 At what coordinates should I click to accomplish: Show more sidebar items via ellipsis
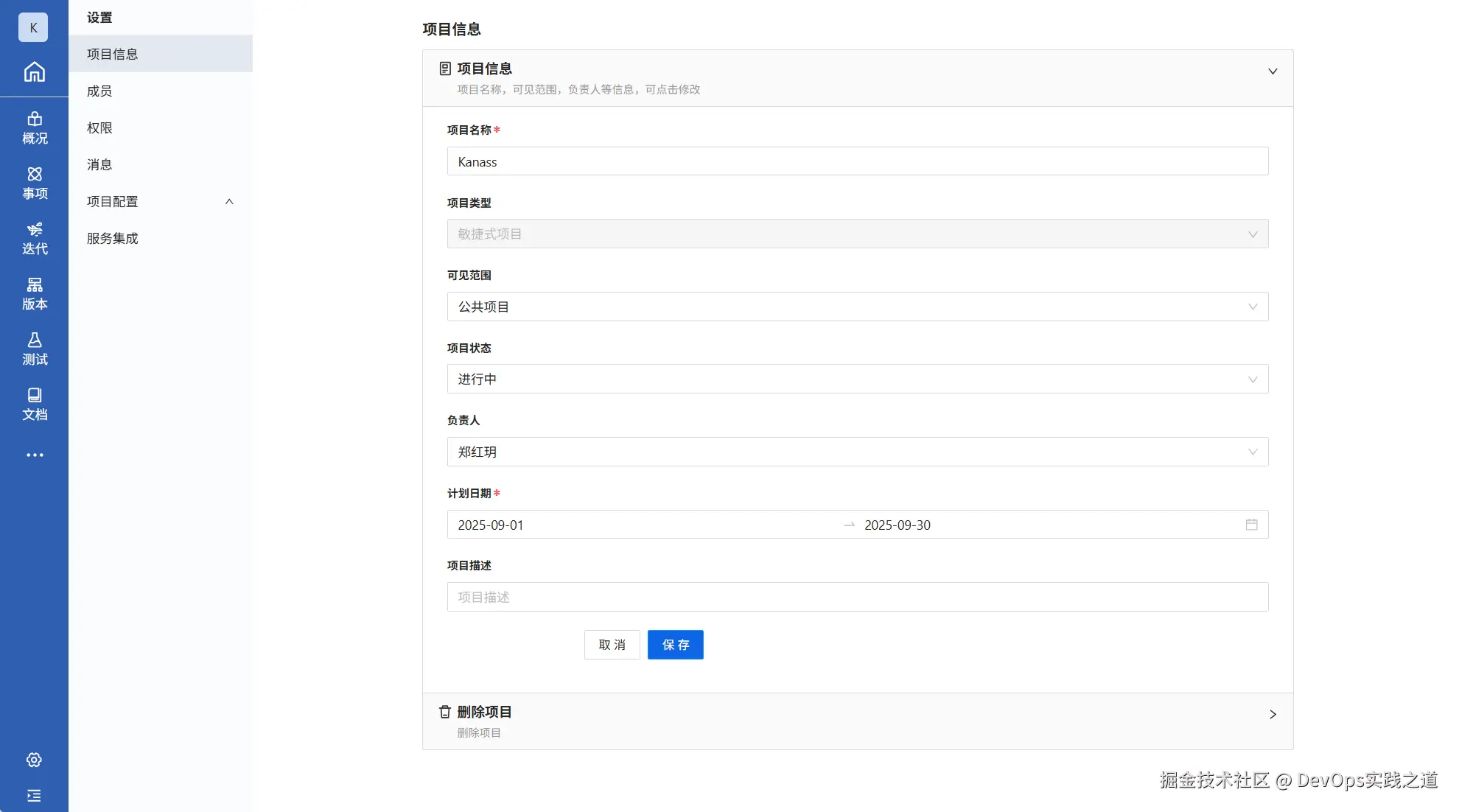pyautogui.click(x=34, y=455)
